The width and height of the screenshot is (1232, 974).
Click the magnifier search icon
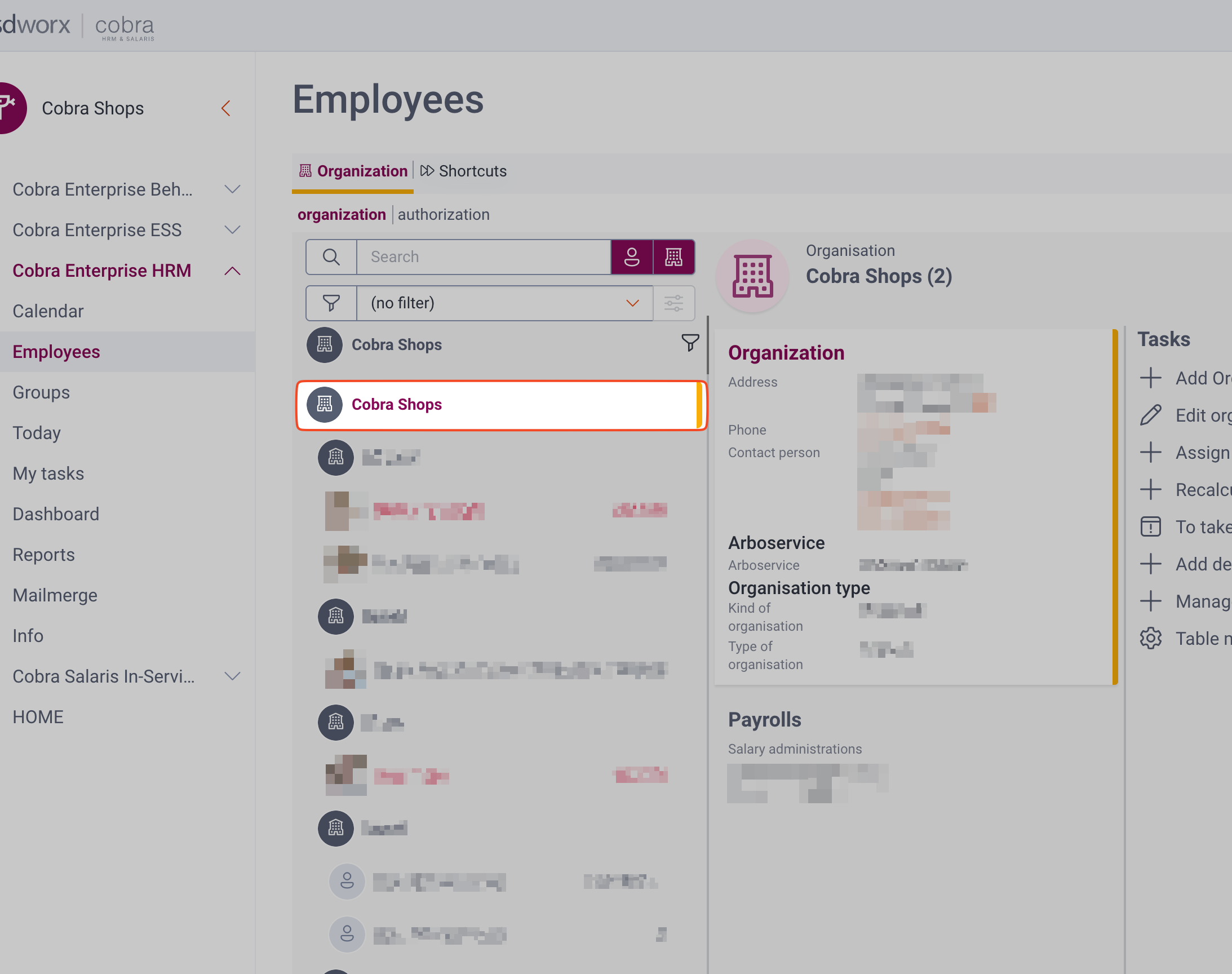[x=331, y=257]
